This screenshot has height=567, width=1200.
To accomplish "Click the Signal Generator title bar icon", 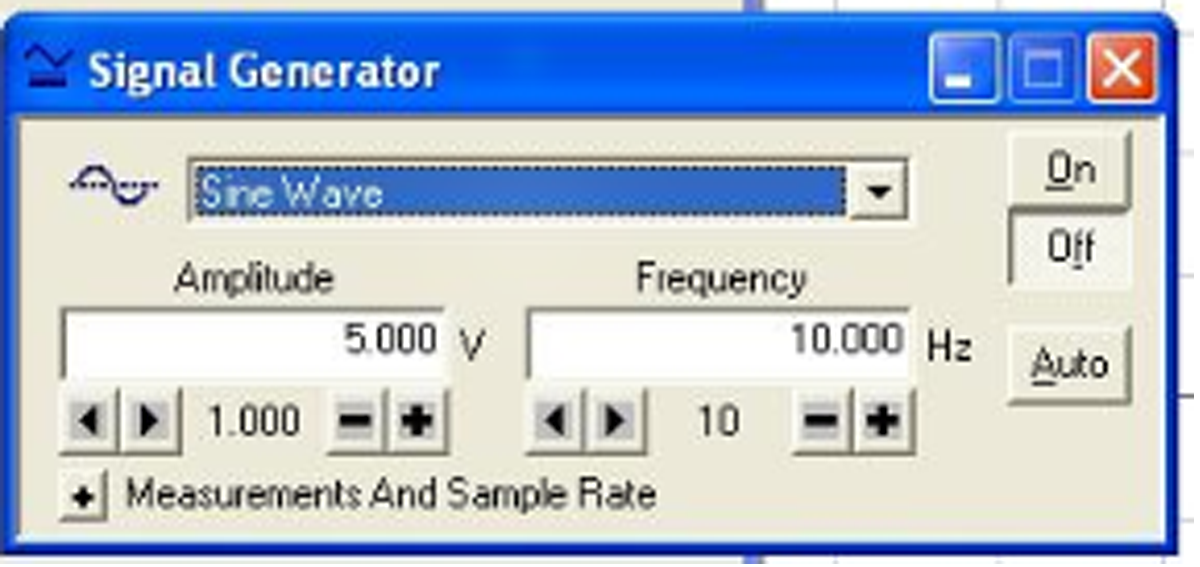I will coord(47,69).
